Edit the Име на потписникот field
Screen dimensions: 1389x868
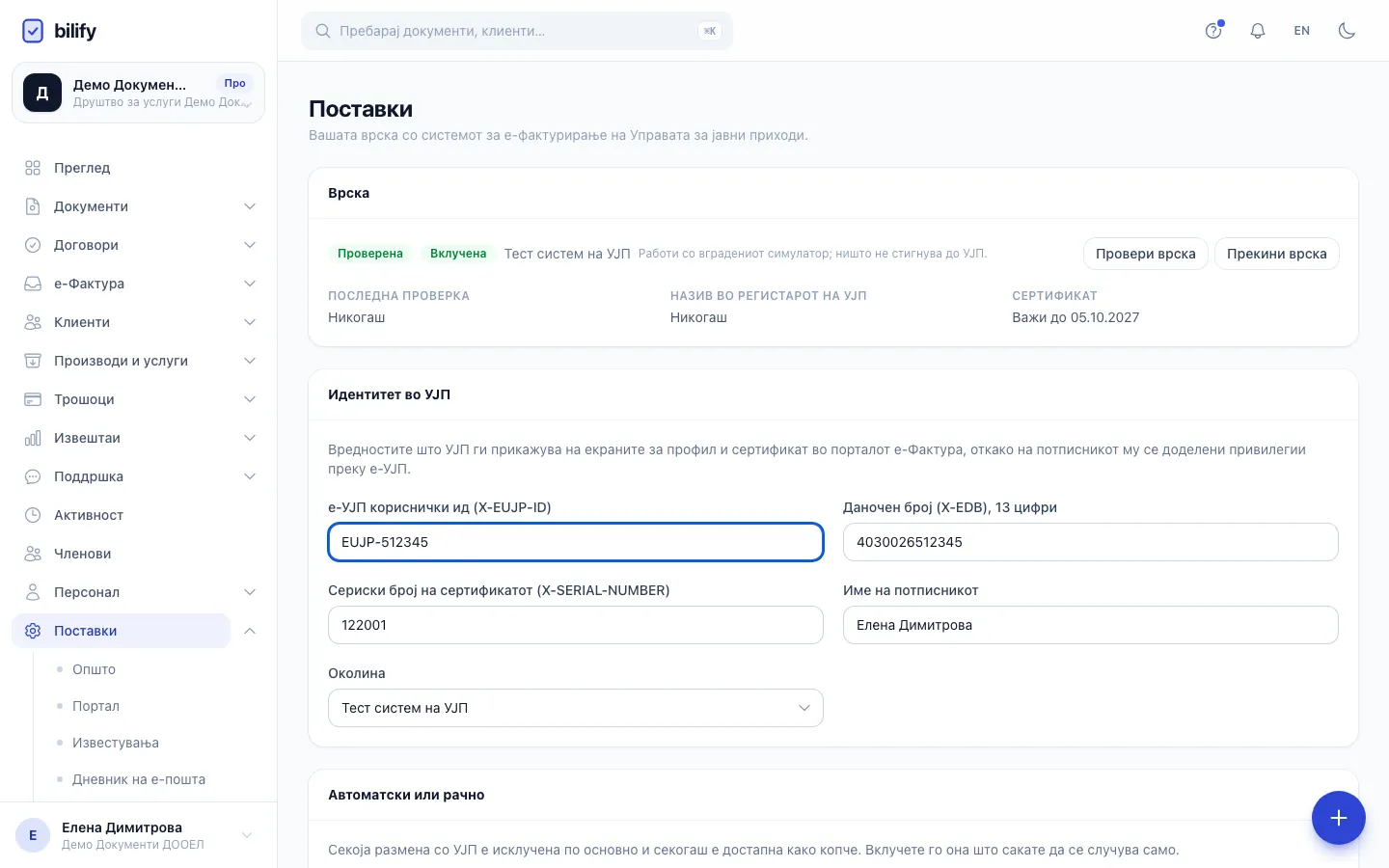tap(1091, 625)
